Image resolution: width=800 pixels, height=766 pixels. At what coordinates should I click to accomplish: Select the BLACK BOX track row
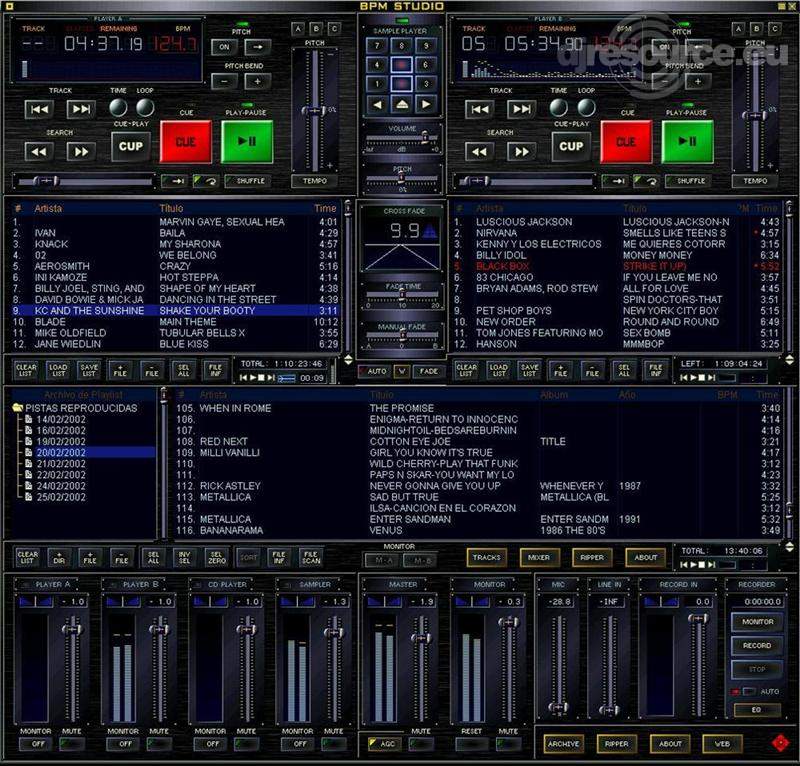pos(617,266)
